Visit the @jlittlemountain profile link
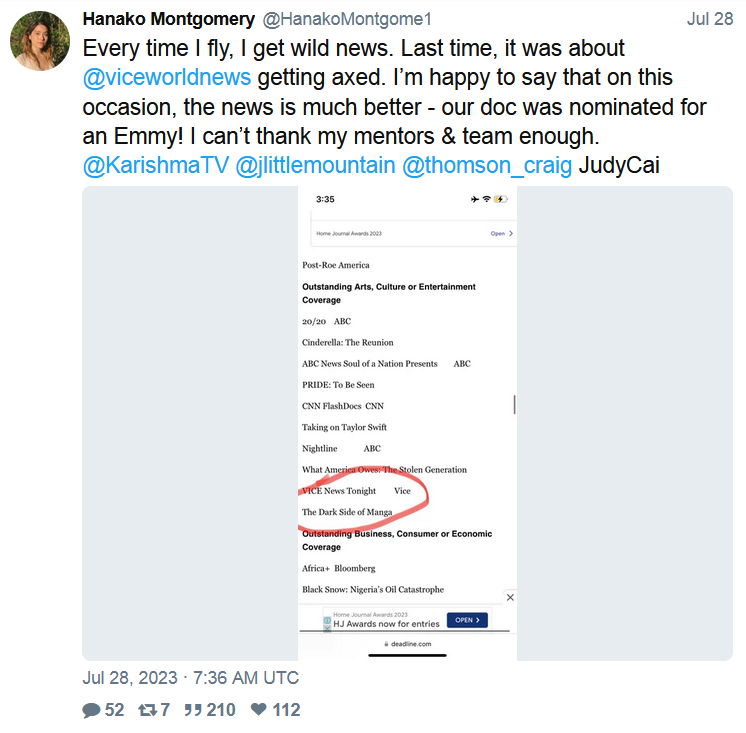The width and height of the screenshot is (746, 733). pos(315,165)
